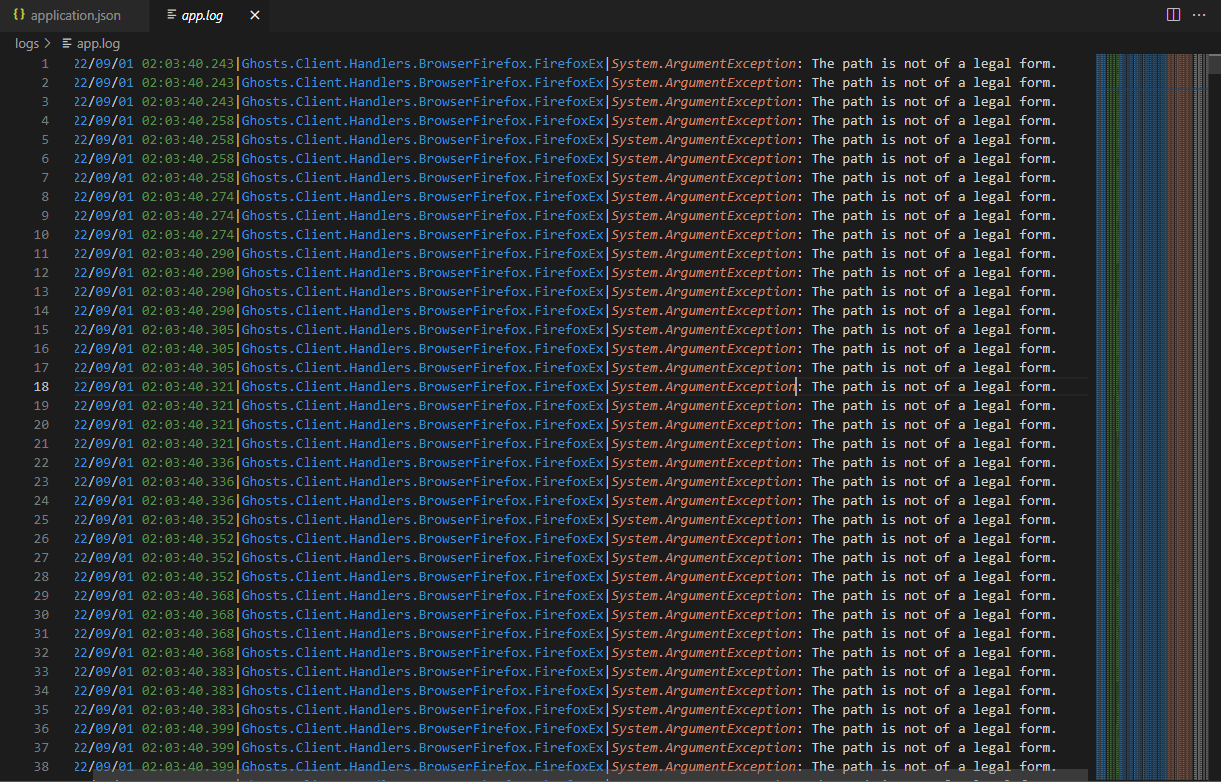Click message 'legal form.' on line 27

(x=1015, y=558)
